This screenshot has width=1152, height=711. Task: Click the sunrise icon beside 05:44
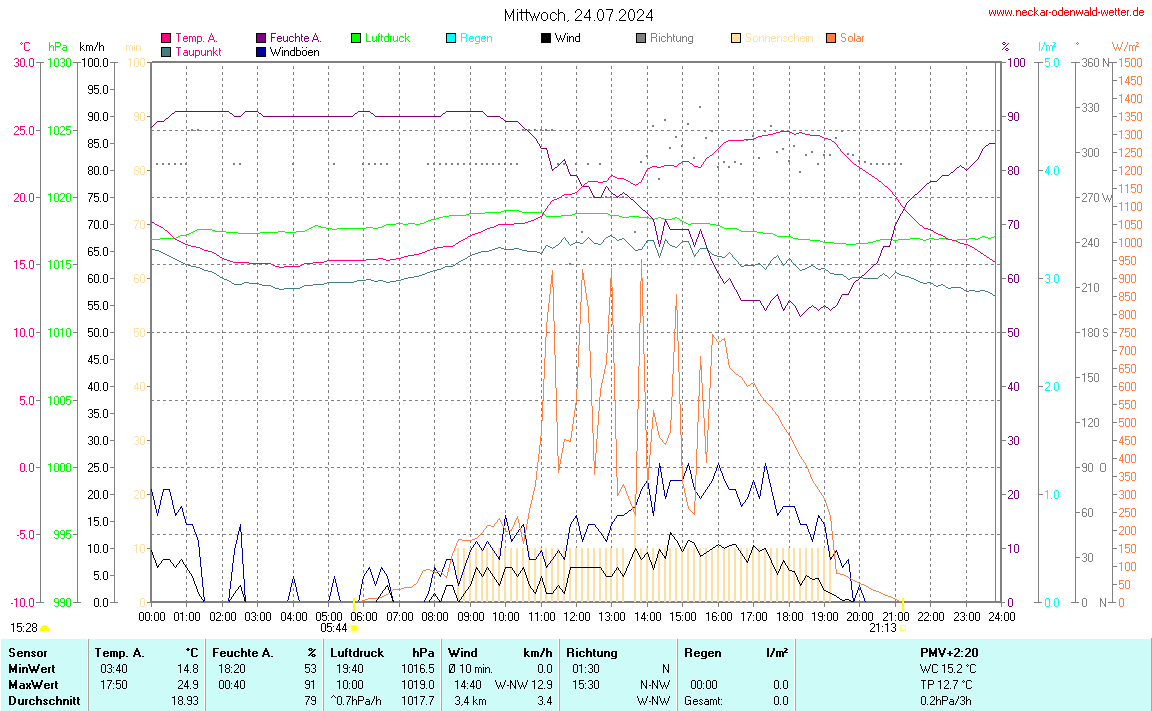[x=354, y=628]
